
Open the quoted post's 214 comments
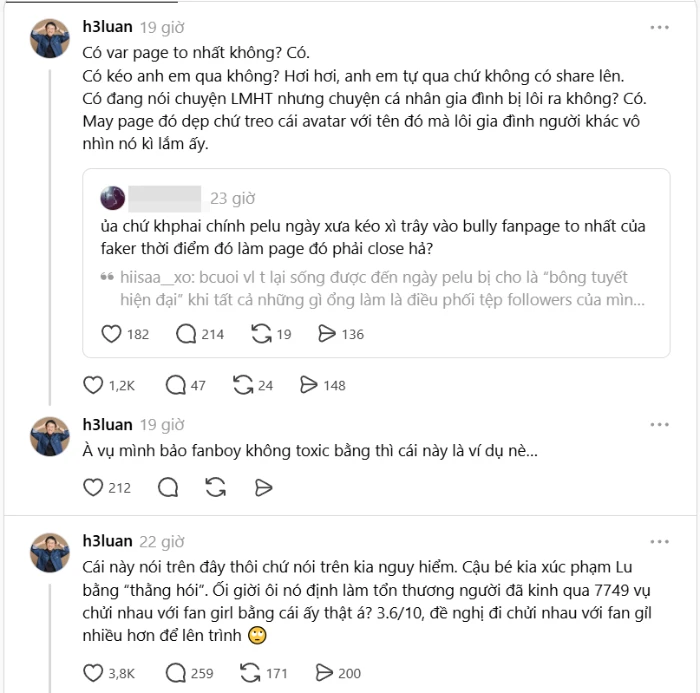(186, 334)
